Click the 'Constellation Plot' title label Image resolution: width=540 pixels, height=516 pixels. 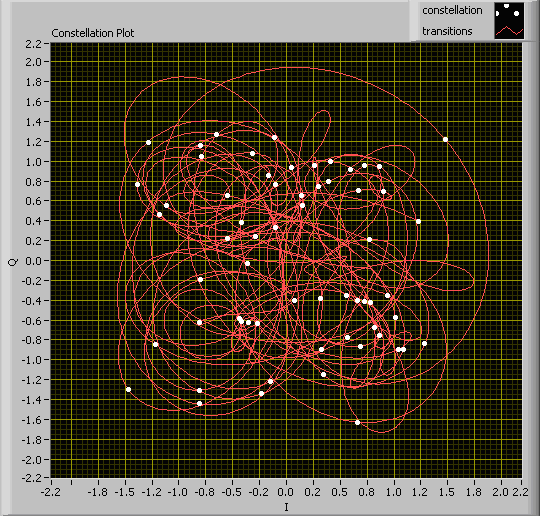(x=93, y=33)
